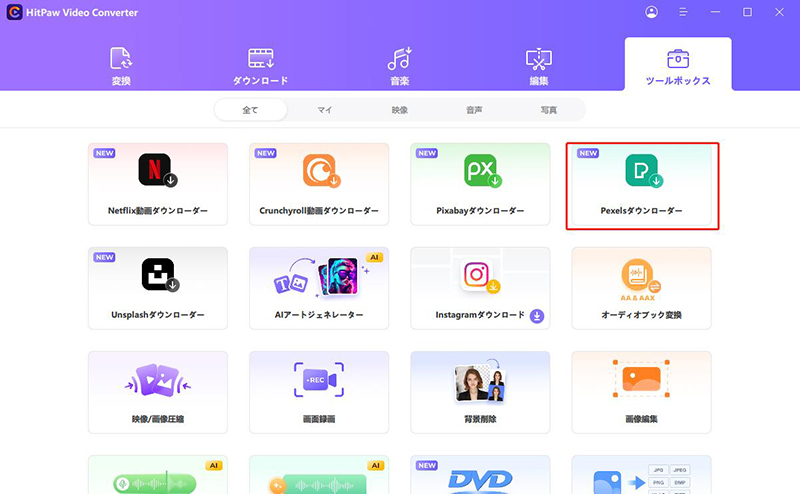
Task: Click the AIアートジェネレーター label
Action: [x=319, y=315]
